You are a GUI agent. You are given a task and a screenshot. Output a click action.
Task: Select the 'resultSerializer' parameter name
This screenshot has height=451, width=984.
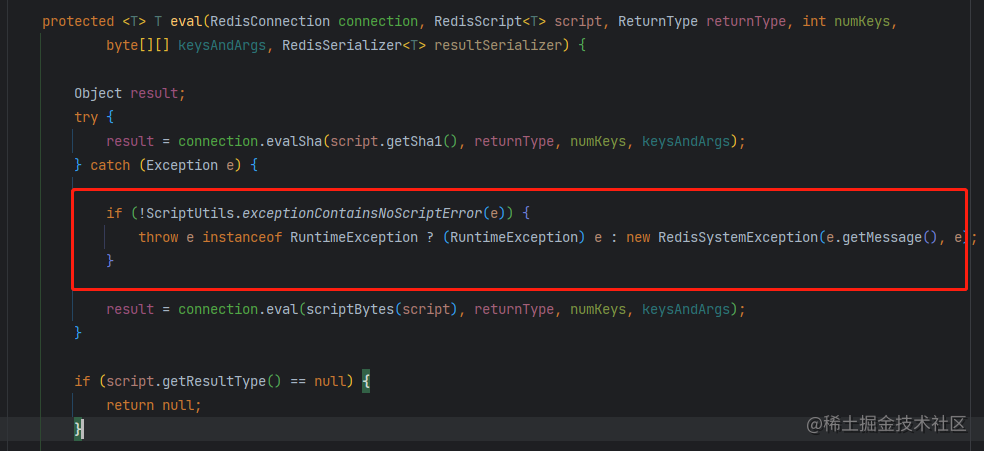click(498, 45)
